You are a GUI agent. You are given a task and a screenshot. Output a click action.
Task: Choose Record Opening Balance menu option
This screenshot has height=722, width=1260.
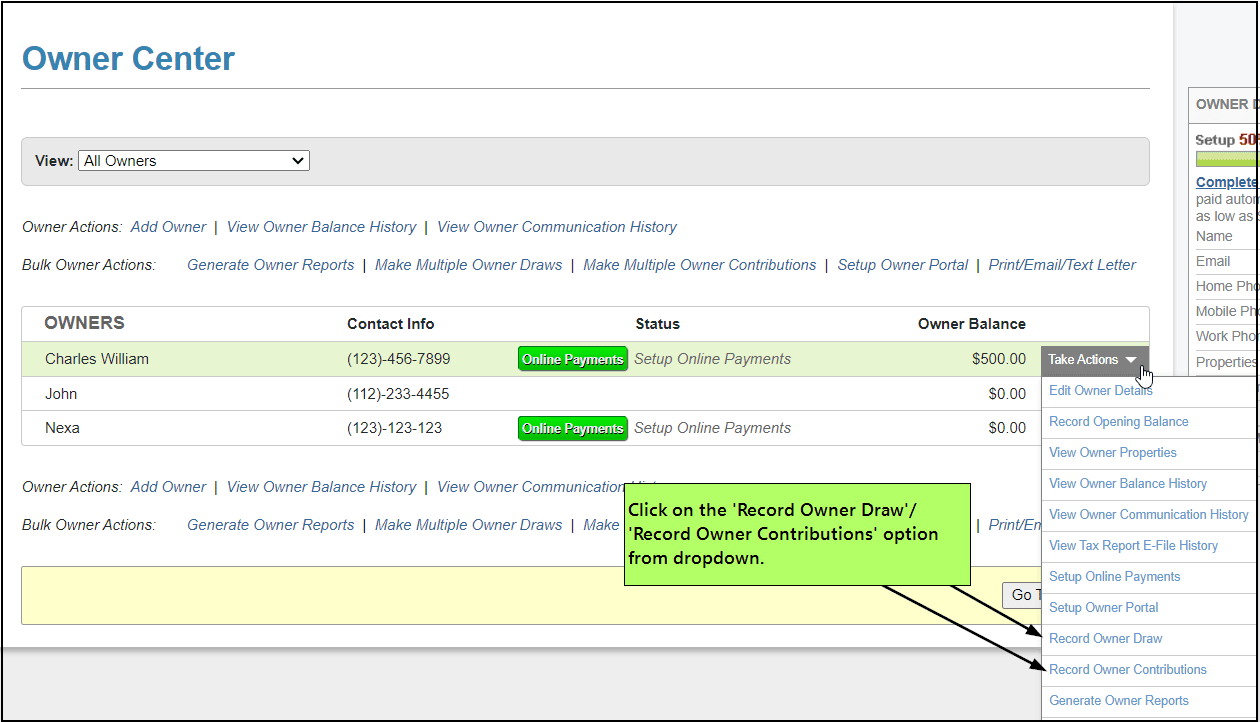[x=1118, y=422]
